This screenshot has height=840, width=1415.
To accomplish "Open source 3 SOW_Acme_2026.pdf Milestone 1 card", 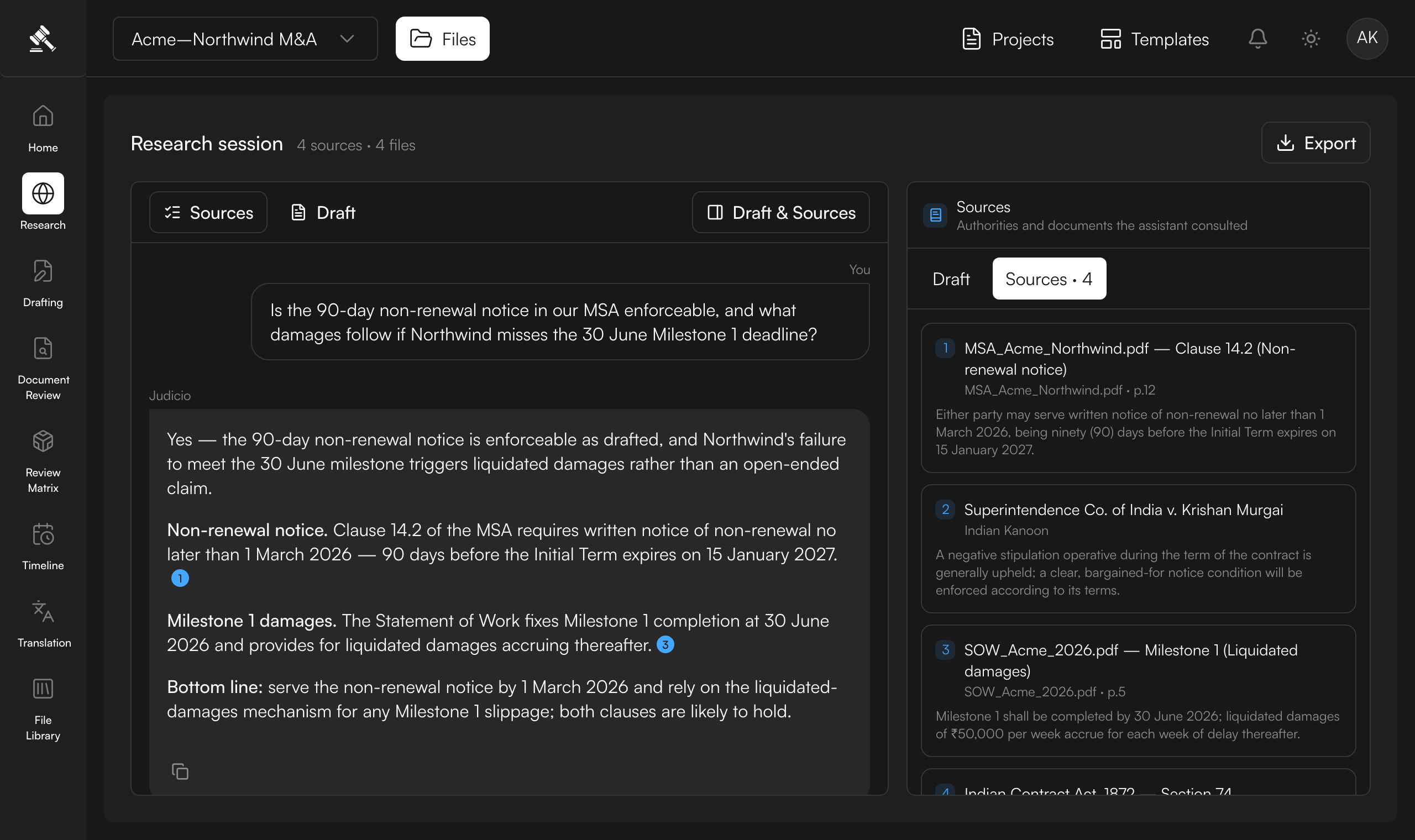I will pos(1138,691).
